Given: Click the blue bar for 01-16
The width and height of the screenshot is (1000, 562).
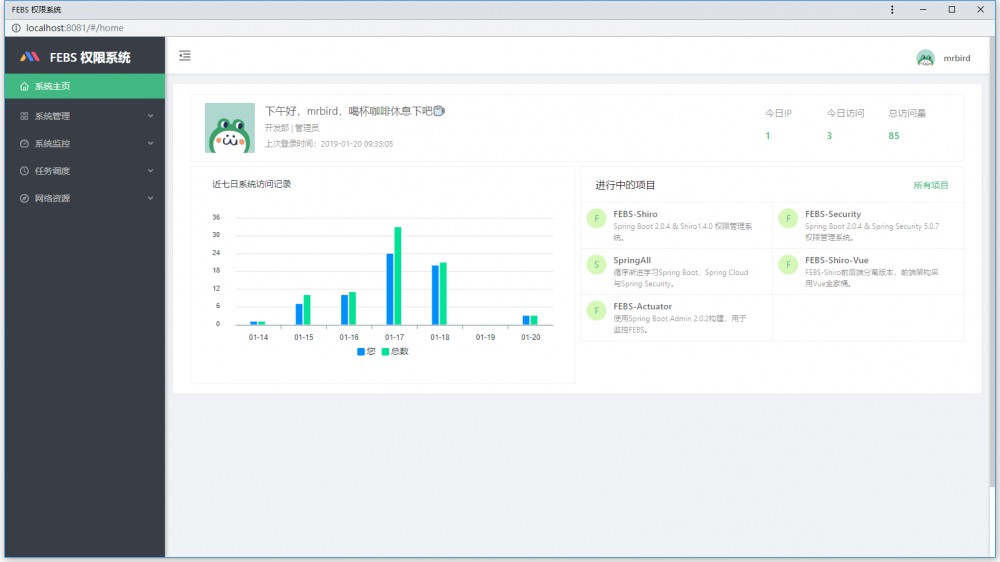Looking at the screenshot, I should click(x=344, y=310).
